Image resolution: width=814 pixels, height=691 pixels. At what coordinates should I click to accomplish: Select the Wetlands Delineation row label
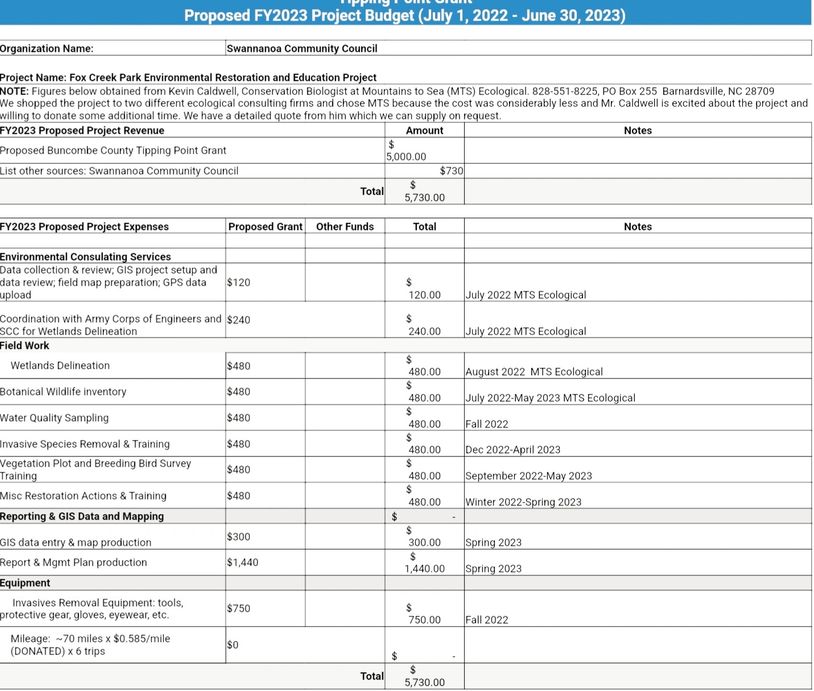coord(60,366)
